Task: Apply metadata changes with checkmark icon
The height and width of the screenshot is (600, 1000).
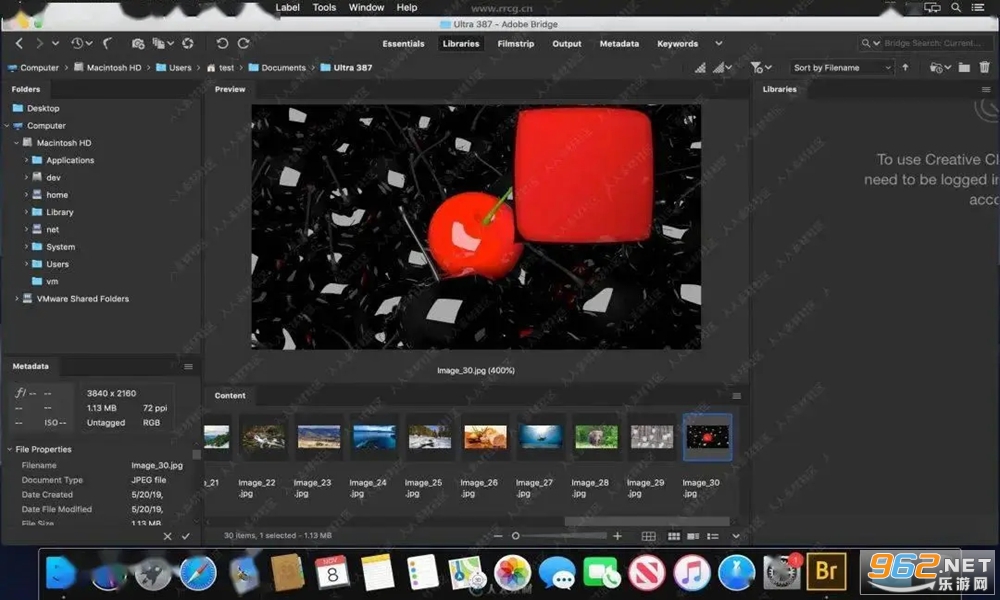Action: tap(186, 536)
